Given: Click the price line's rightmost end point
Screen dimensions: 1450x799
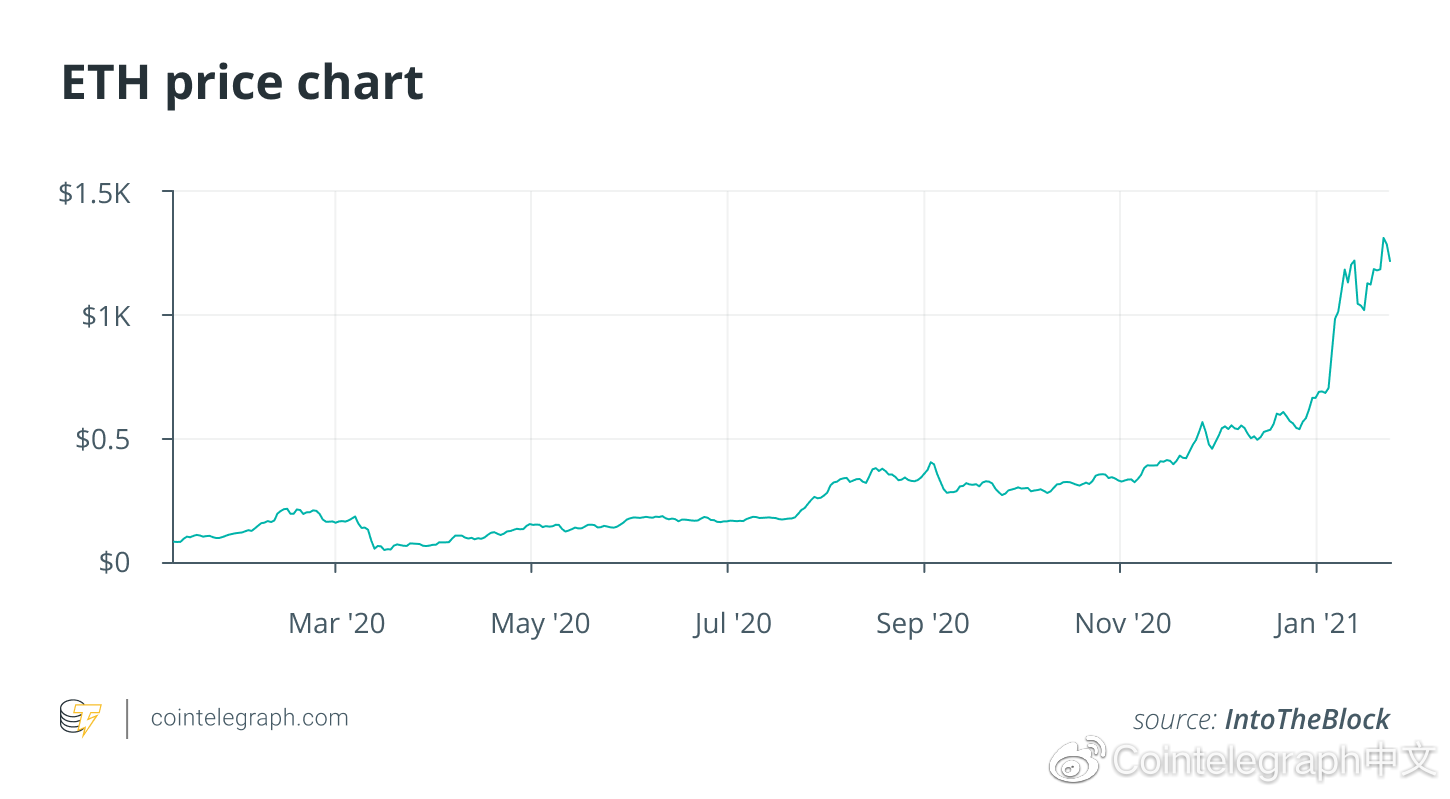Looking at the screenshot, I should (1390, 261).
